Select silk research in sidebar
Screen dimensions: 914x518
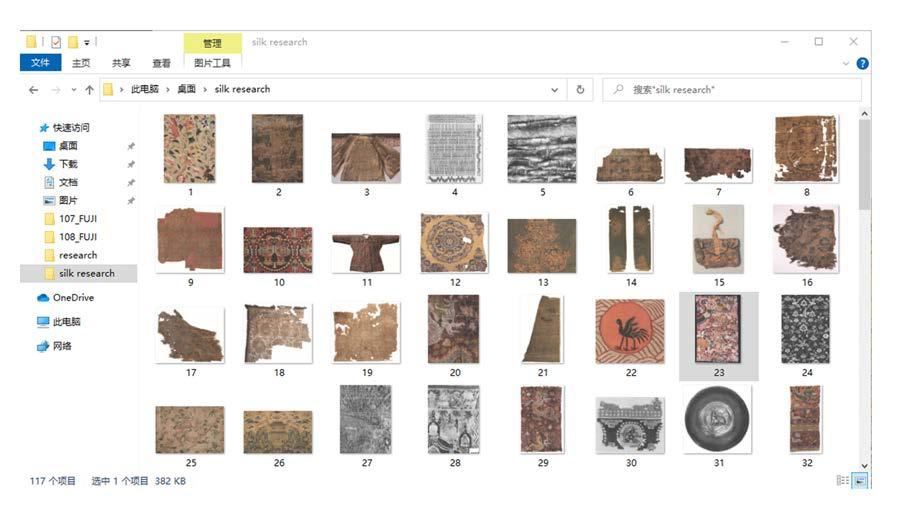click(x=79, y=273)
